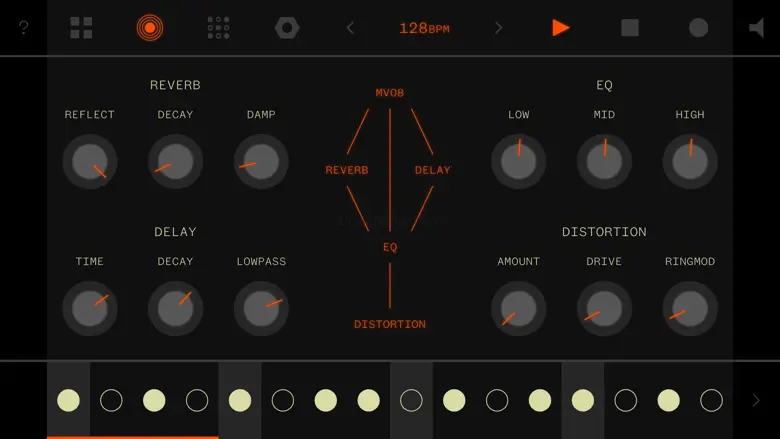The width and height of the screenshot is (780, 439).
Task: Click the REVERB section heading above the knobs
Action: [x=175, y=85]
